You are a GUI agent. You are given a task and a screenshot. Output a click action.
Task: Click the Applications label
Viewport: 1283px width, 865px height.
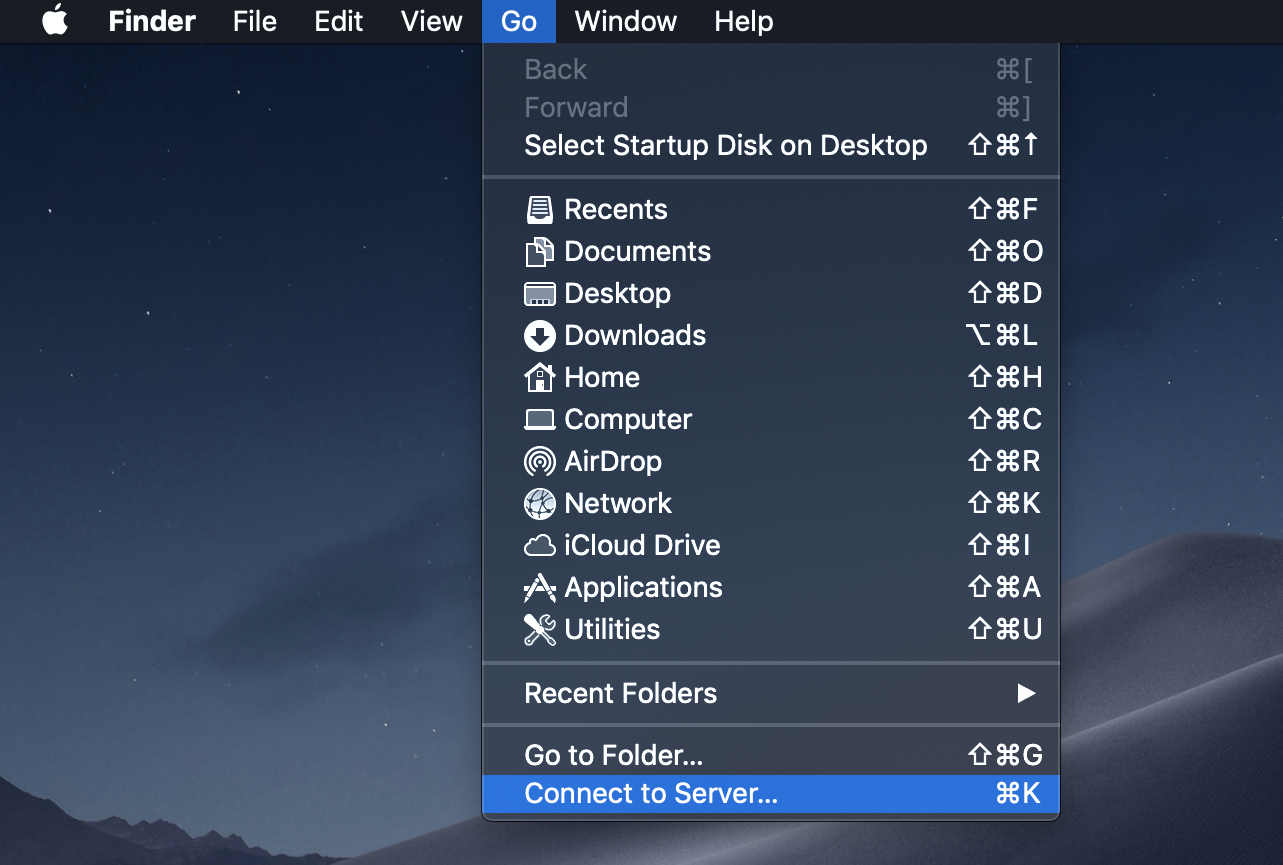coord(643,587)
